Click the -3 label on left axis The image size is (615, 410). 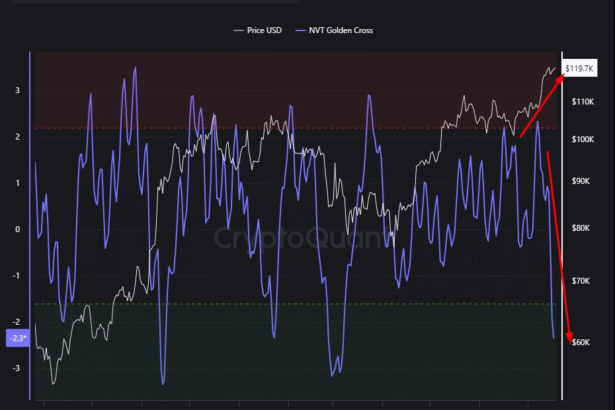pos(15,368)
